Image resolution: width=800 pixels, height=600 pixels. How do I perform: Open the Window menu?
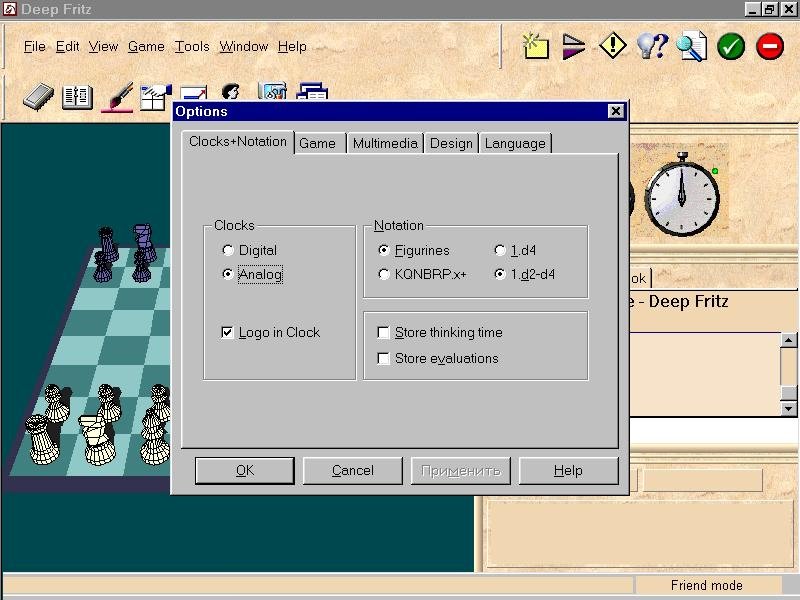tap(243, 46)
